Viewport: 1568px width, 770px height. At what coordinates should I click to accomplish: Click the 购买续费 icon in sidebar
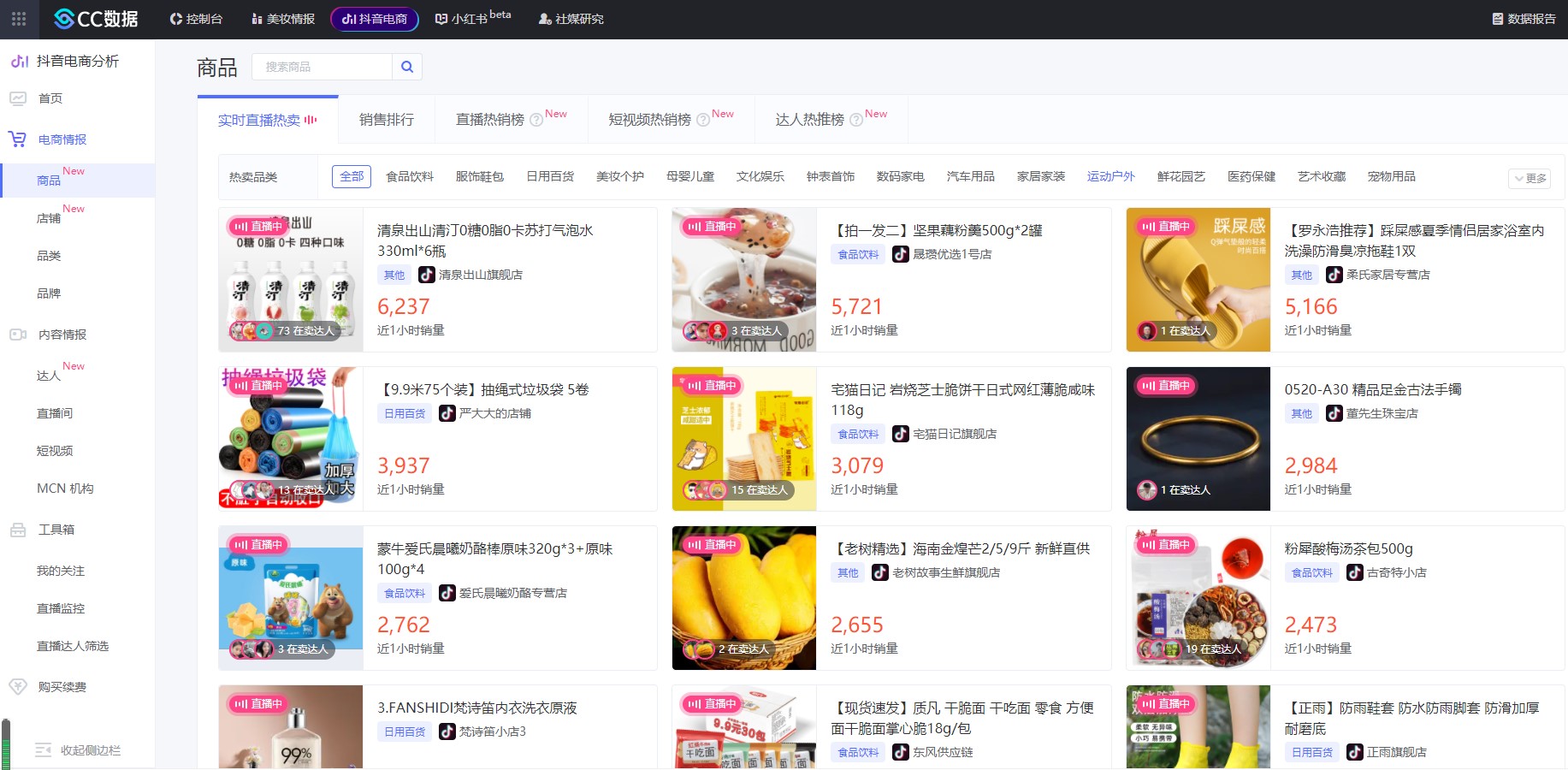point(17,685)
